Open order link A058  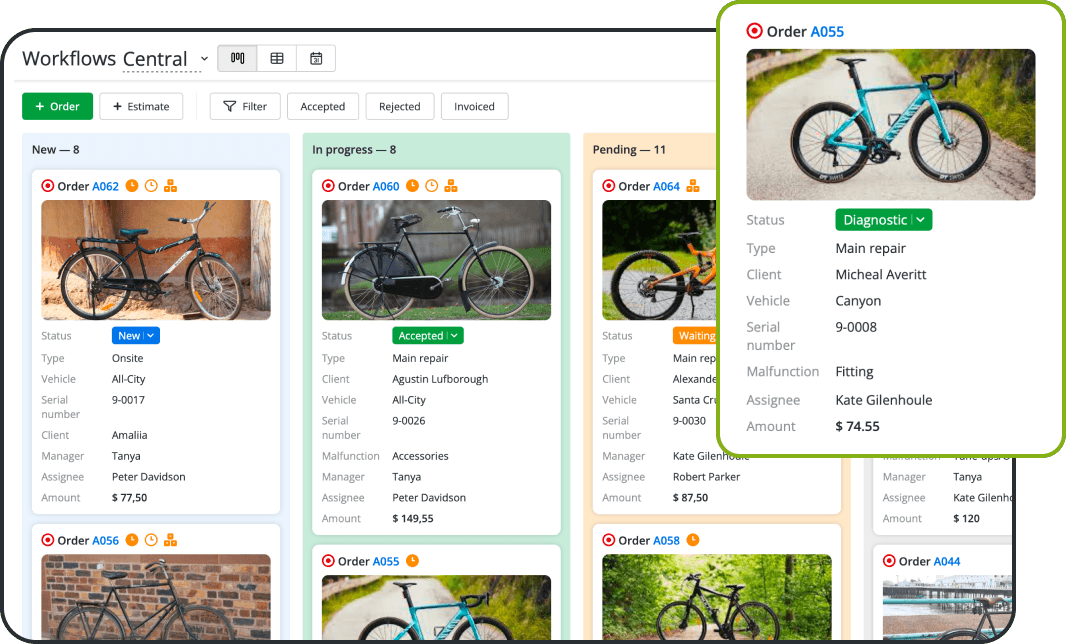click(666, 541)
